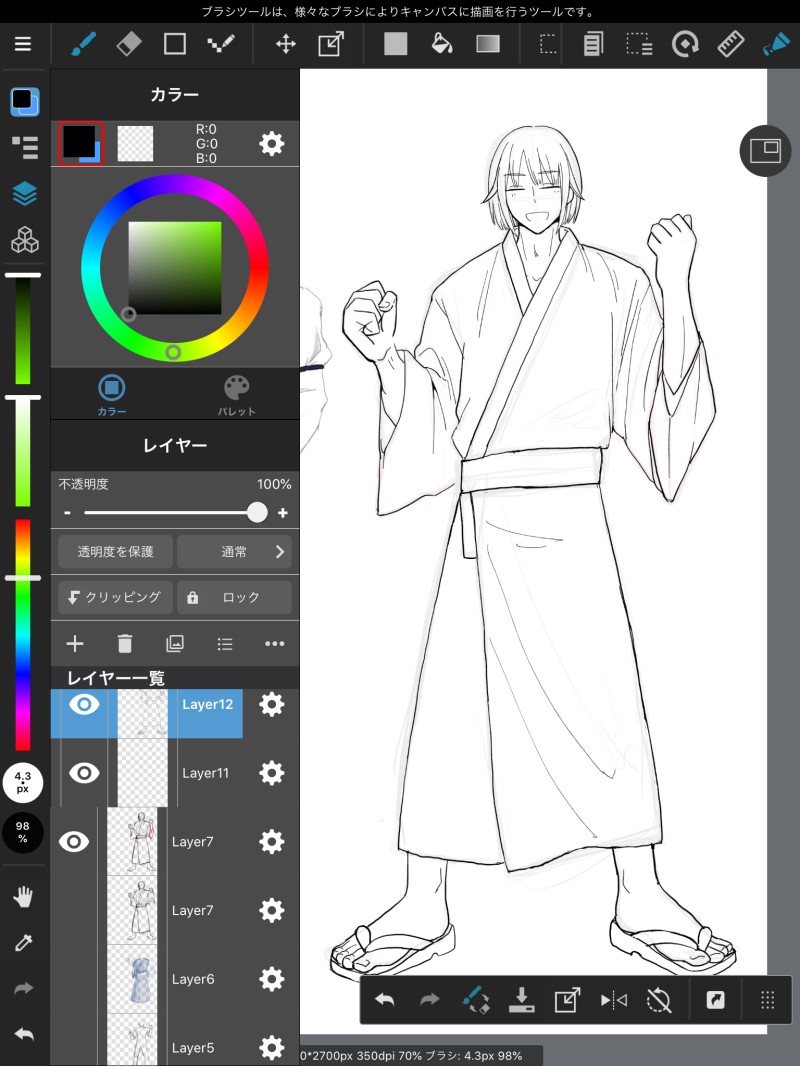Select the dot/polyline shape tool

(x=220, y=44)
